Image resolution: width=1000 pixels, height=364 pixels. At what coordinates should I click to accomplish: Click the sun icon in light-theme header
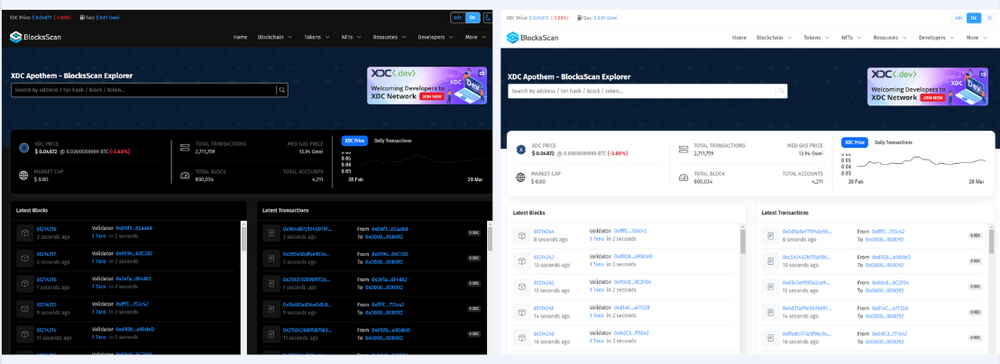click(x=990, y=18)
